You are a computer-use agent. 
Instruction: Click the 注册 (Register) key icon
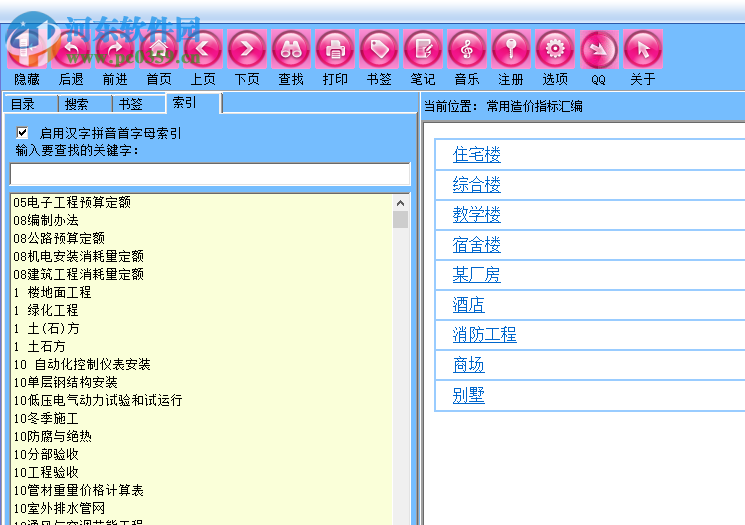click(511, 48)
